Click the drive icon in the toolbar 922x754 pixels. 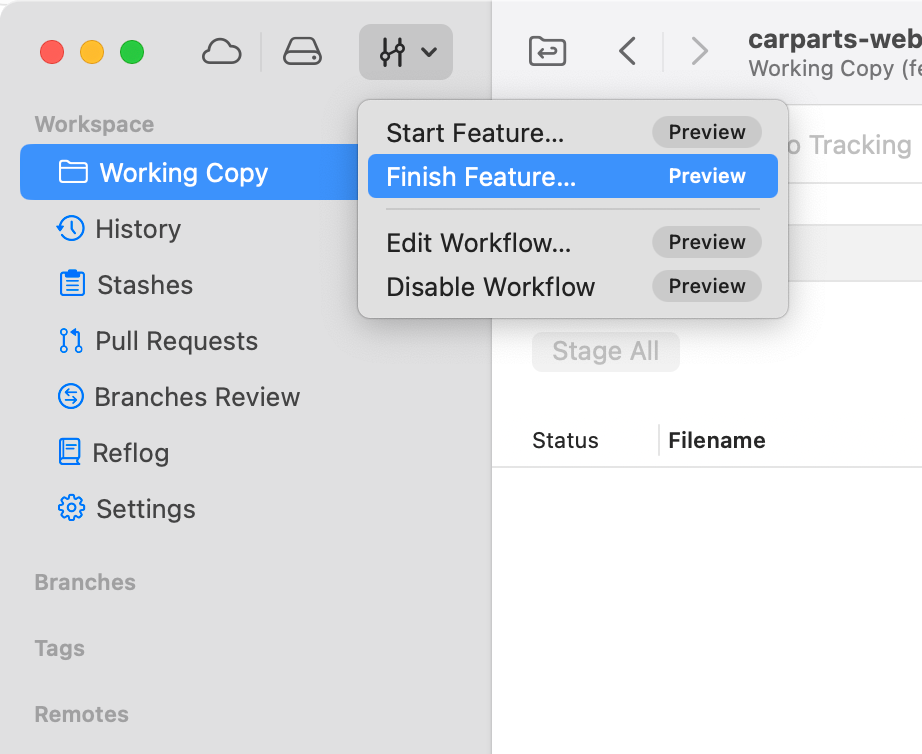pyautogui.click(x=301, y=51)
